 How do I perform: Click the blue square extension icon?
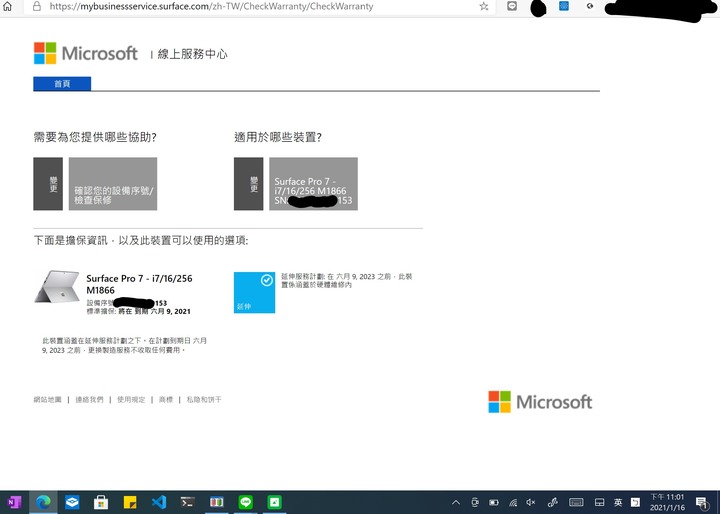[x=564, y=6]
